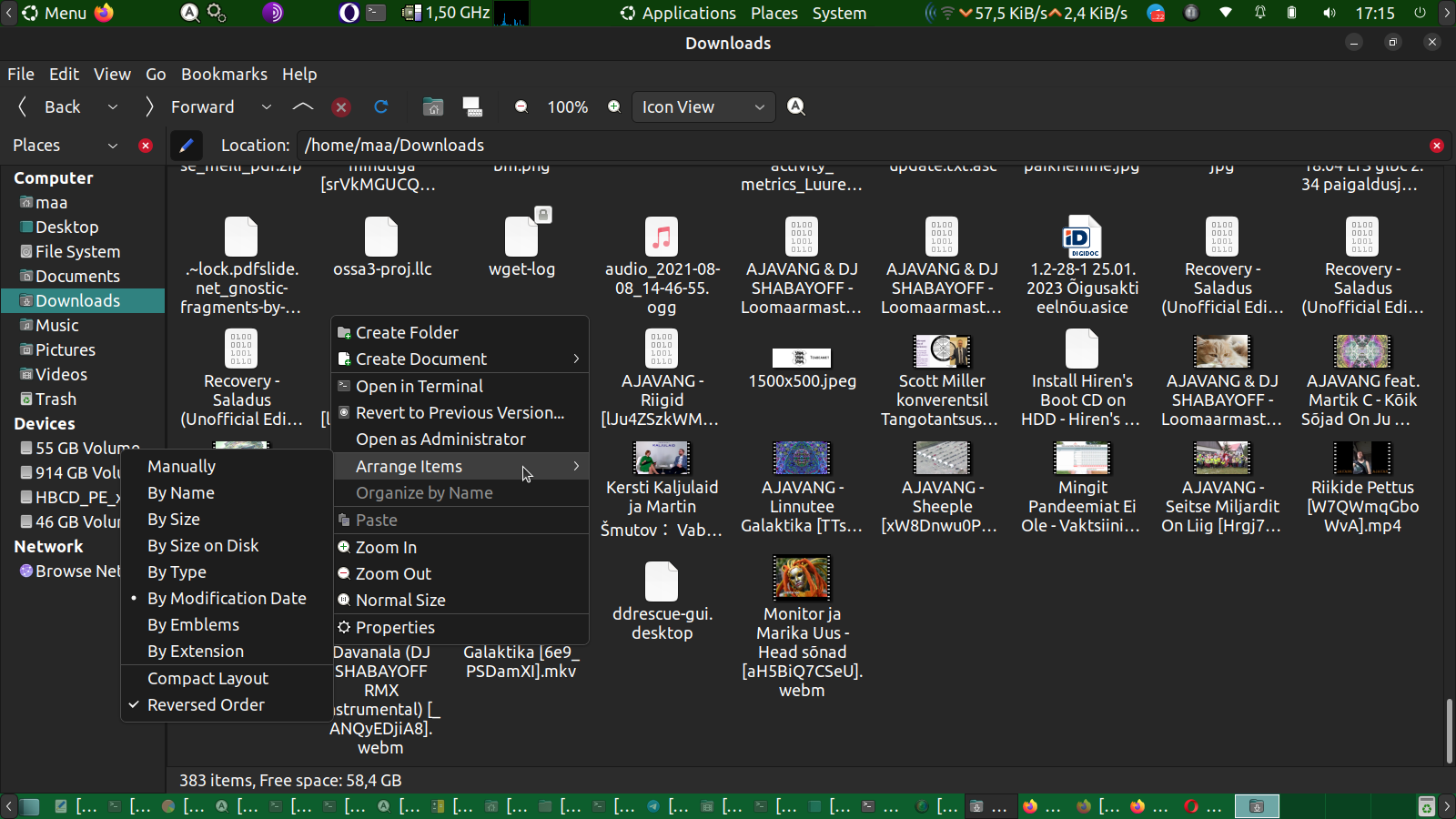1456x819 pixels.
Task: Choose Open in Terminal from the context menu
Action: pos(419,387)
